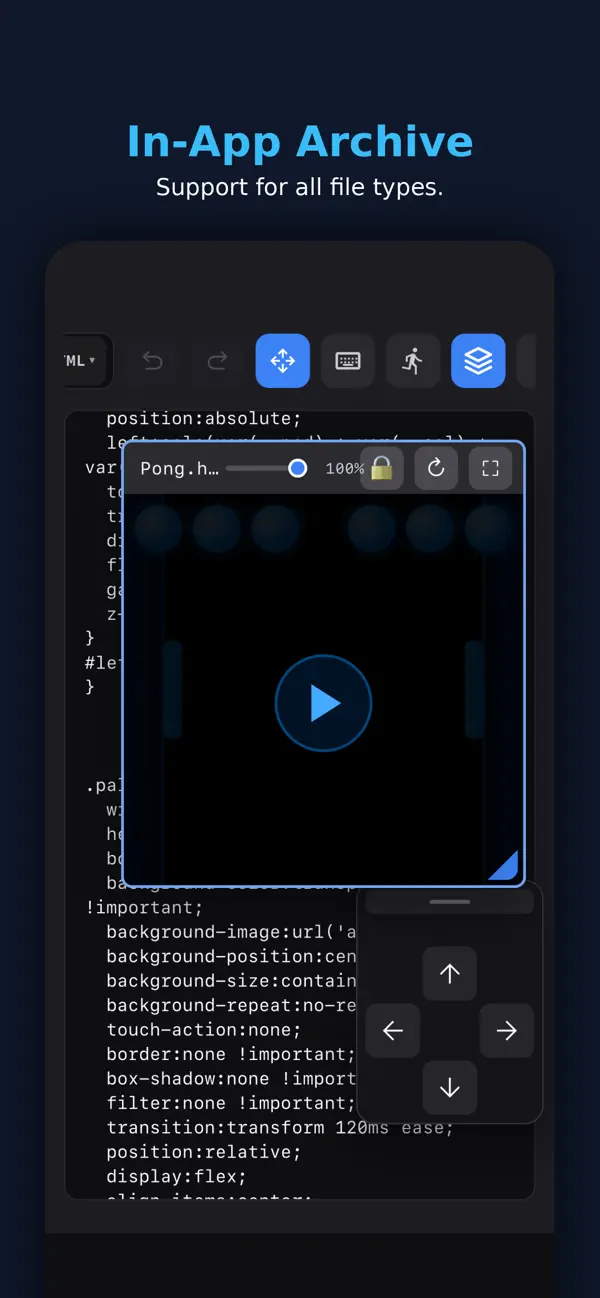Click the Pong.h… preview title

(x=179, y=468)
